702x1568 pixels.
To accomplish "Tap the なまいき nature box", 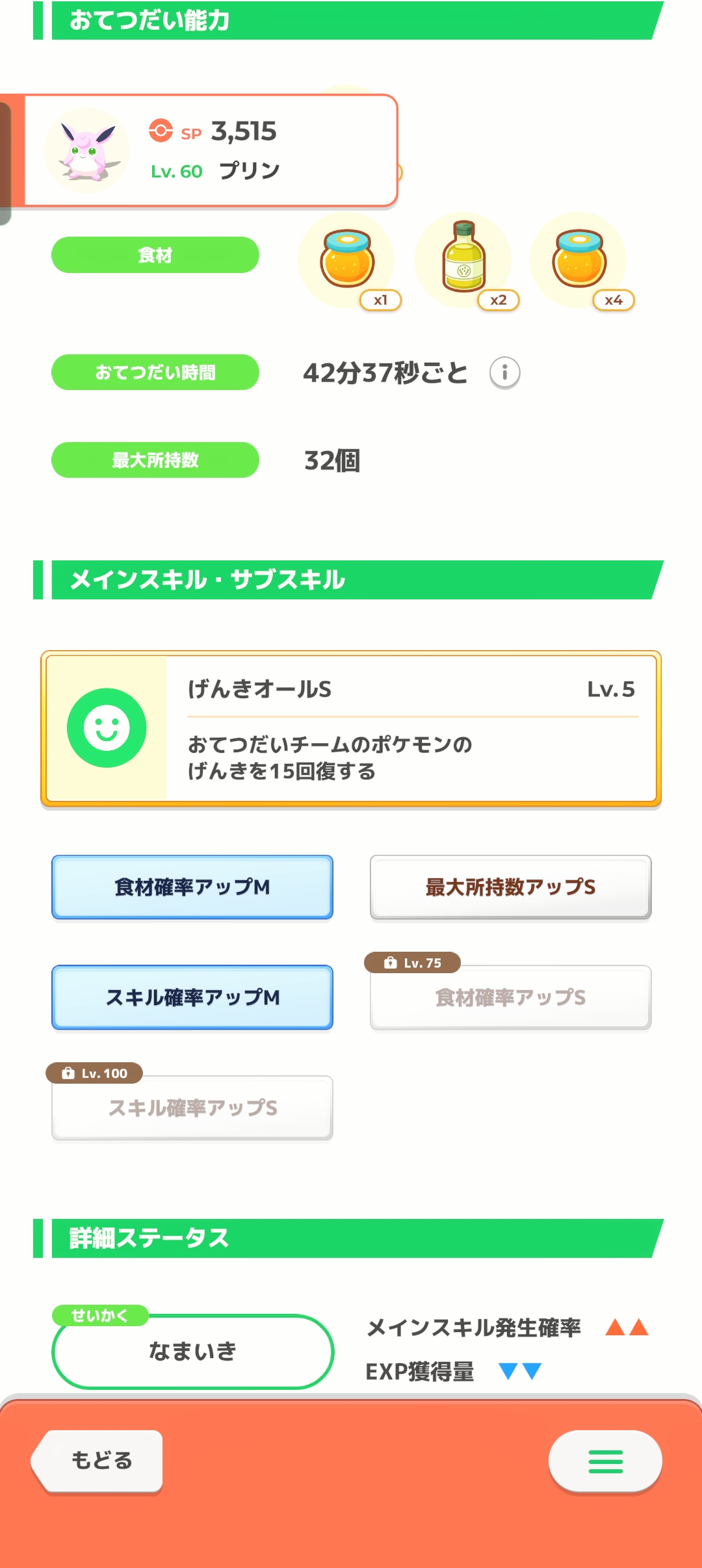I will tap(192, 1352).
